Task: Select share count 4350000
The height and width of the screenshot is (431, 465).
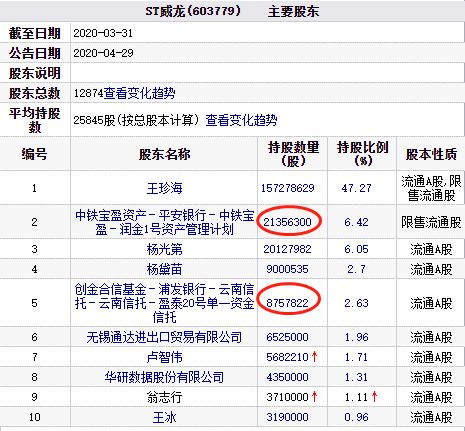Action: (x=287, y=377)
